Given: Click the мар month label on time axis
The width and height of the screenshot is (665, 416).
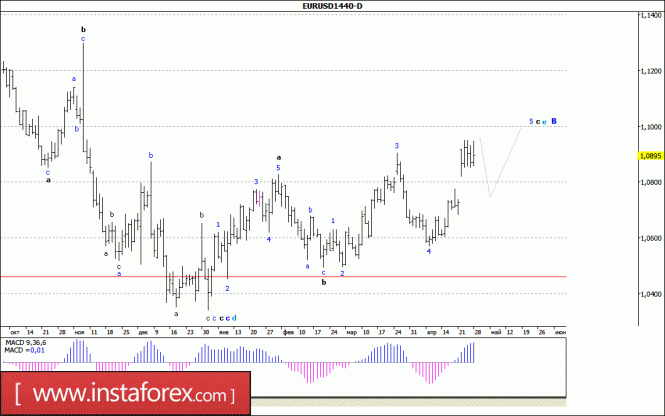Looking at the screenshot, I should point(352,332).
